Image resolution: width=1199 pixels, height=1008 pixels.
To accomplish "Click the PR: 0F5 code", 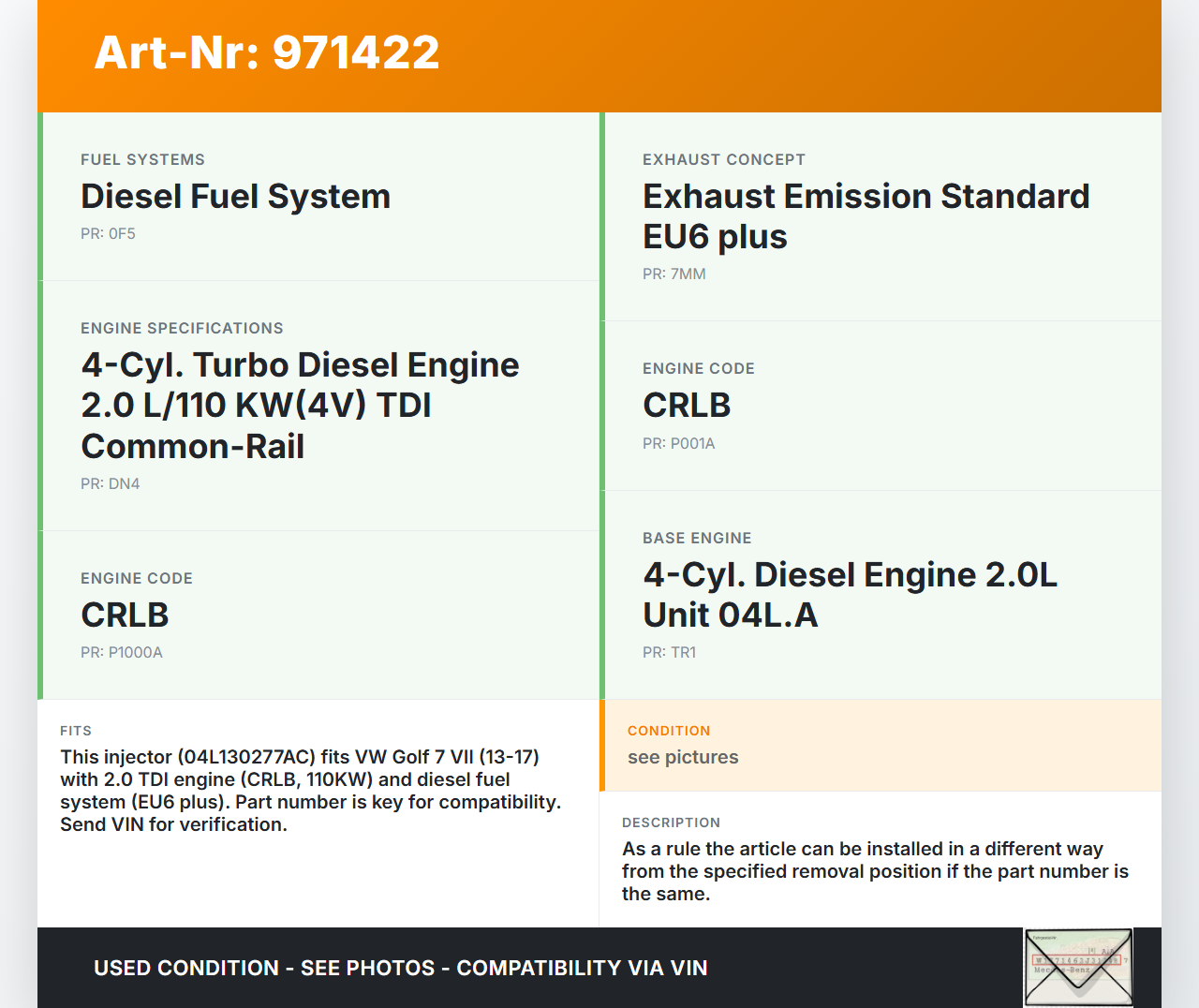I will click(x=108, y=234).
